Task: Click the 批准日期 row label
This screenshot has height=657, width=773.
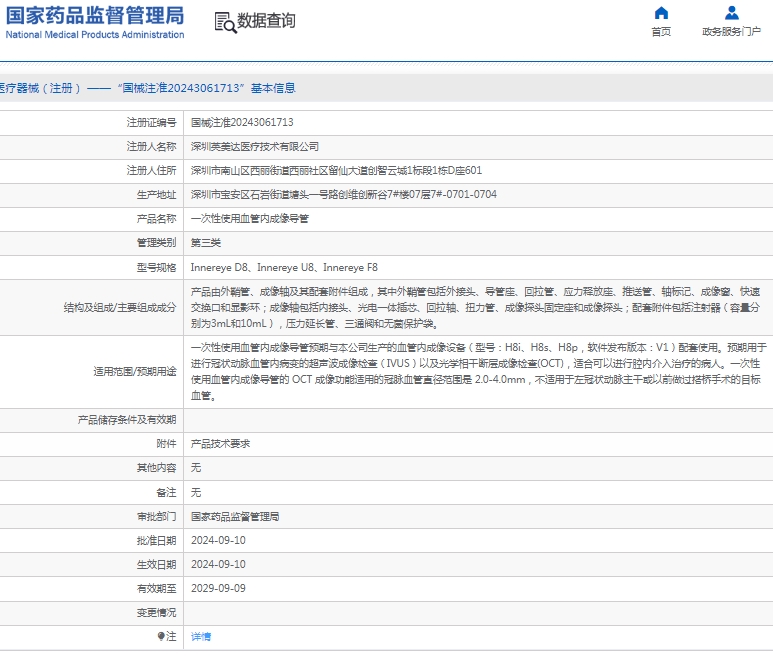Action: [156, 541]
